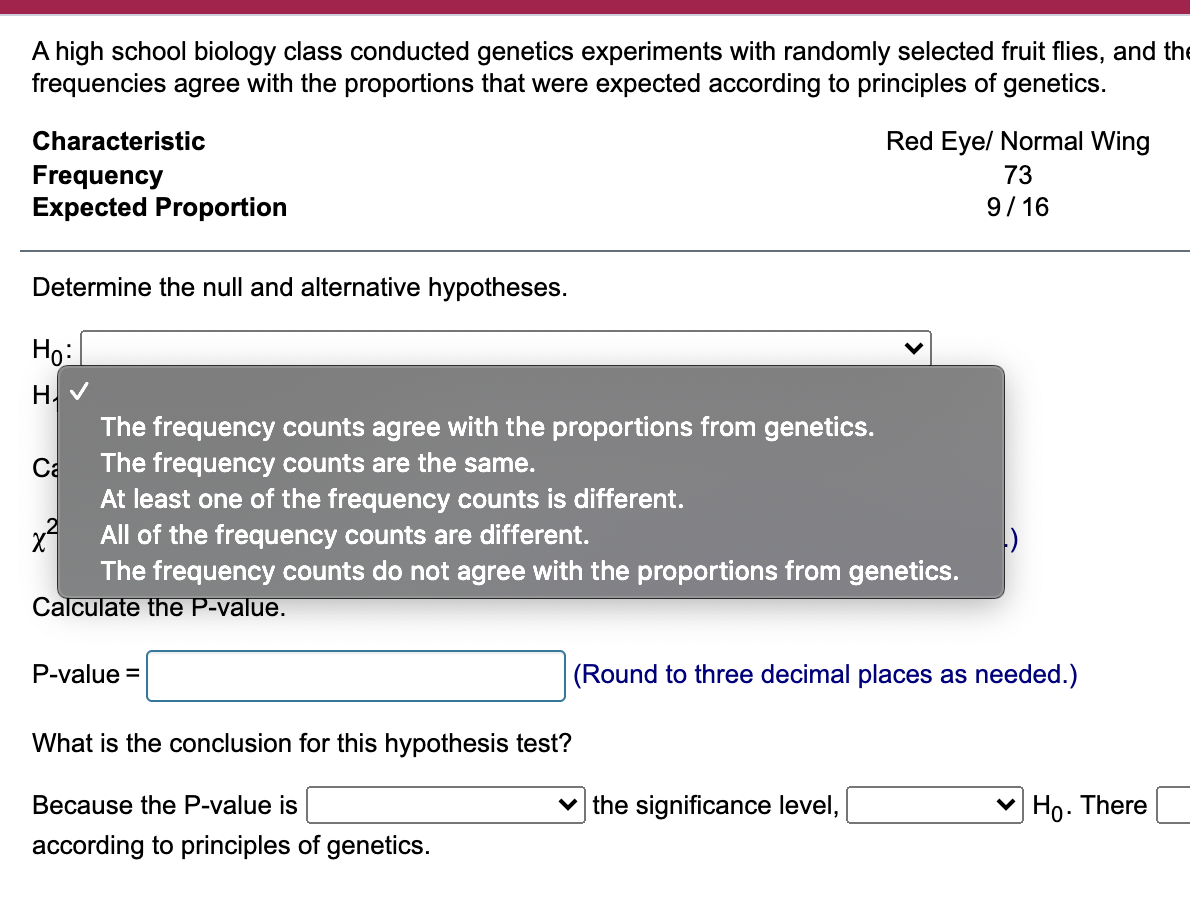Click the chi-squared symbol on the left
This screenshot has width=1190, height=912.
coord(40,535)
